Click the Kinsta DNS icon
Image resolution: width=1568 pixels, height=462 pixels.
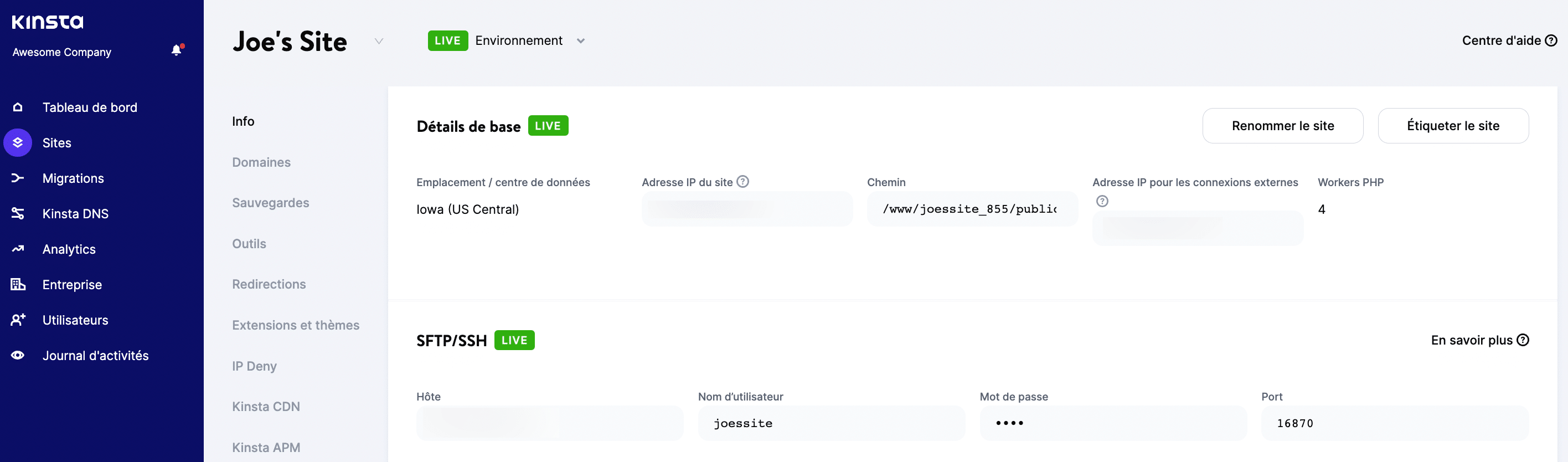pos(18,213)
